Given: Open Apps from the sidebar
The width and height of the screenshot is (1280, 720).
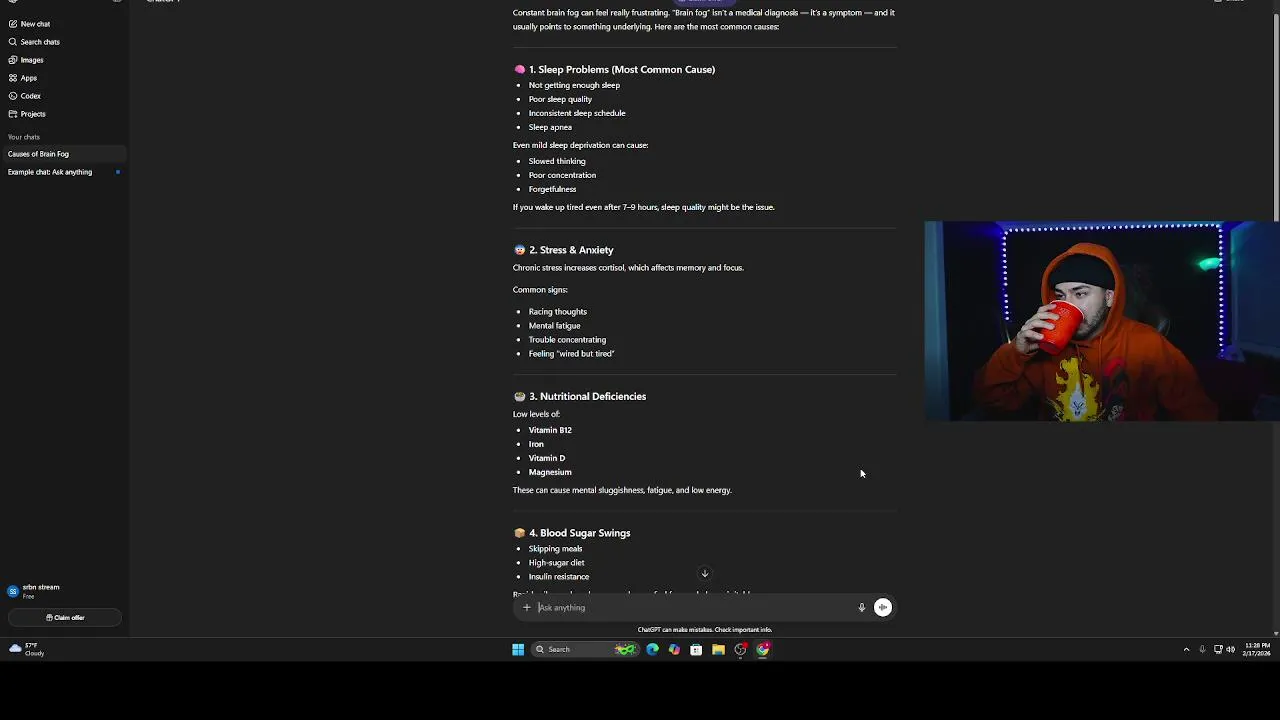Looking at the screenshot, I should pyautogui.click(x=23, y=78).
